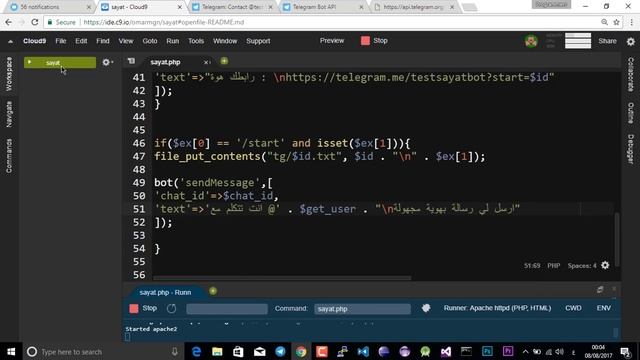
Task: Open the user avatar in Cloud9 header
Action: coord(531,41)
